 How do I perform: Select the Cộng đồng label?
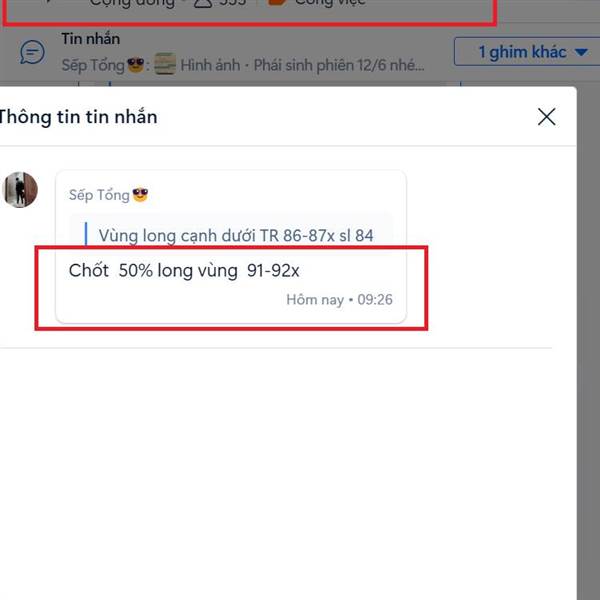tap(132, 3)
